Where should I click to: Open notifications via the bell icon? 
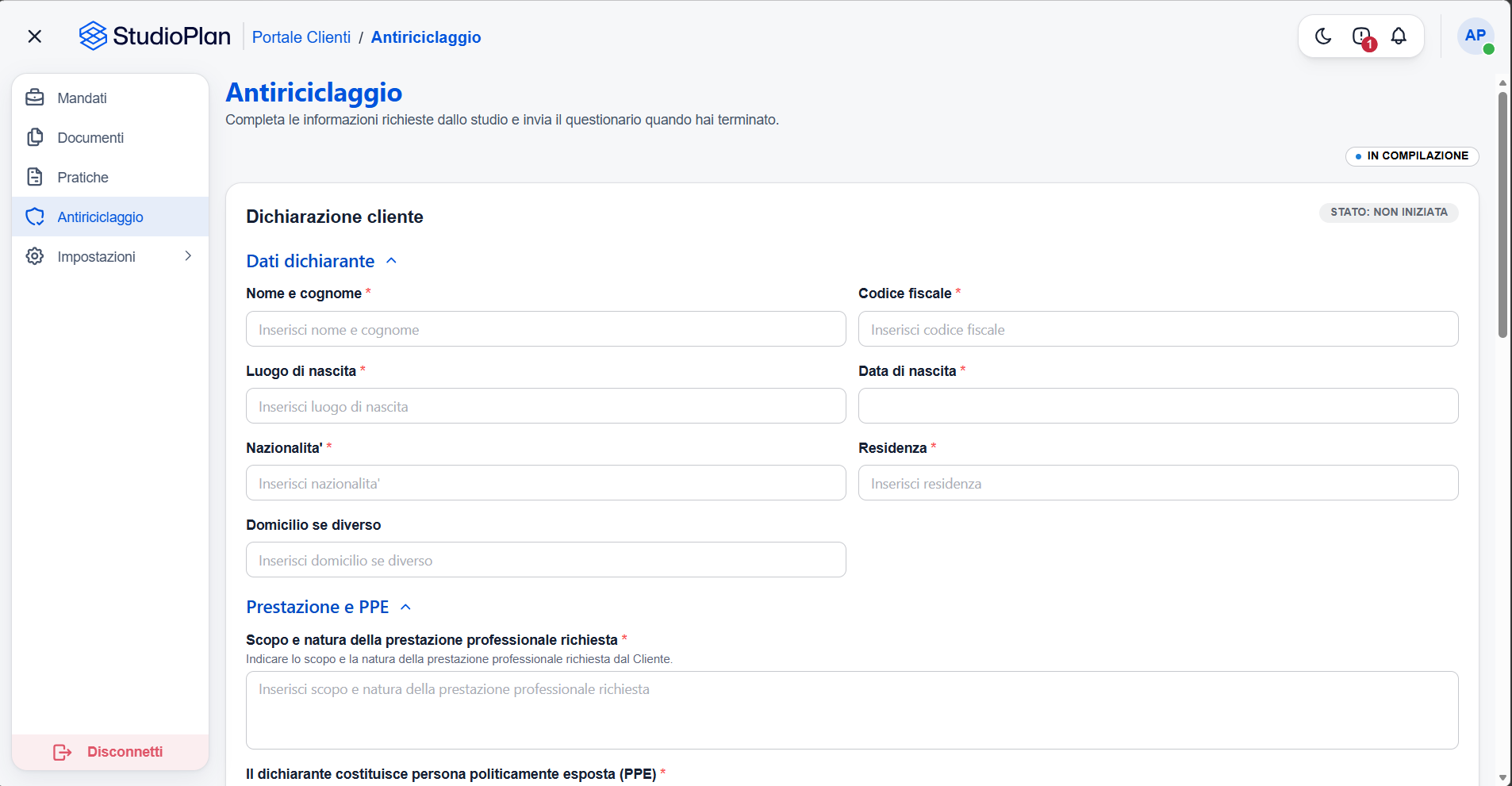(1399, 36)
